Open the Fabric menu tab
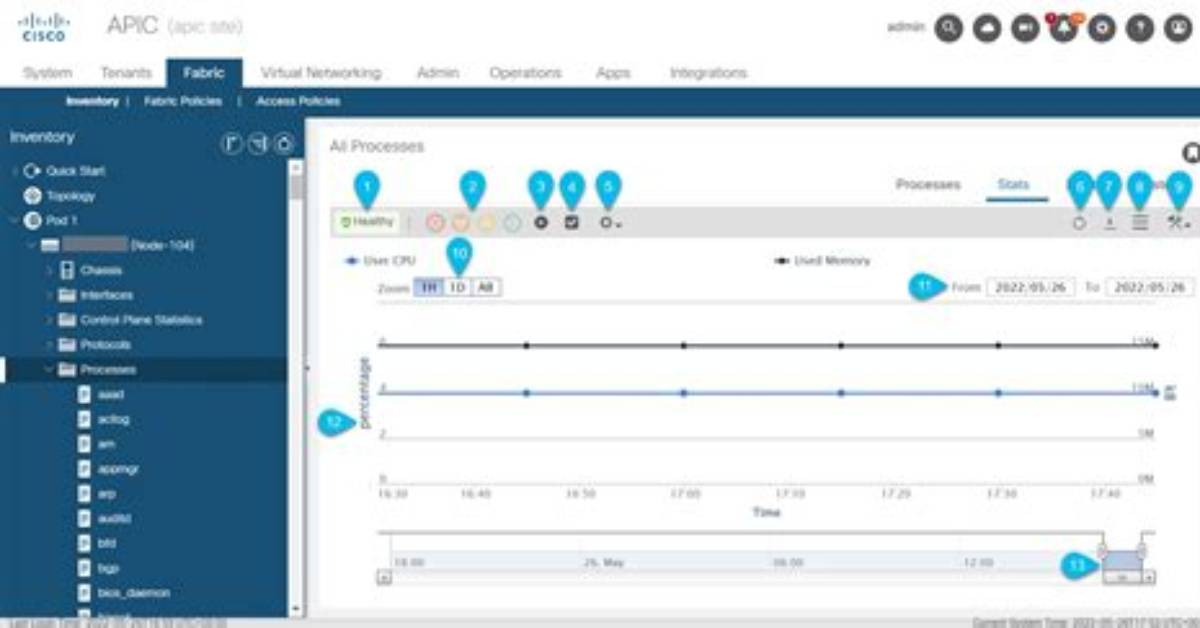This screenshot has height=628, width=1200. pos(205,73)
